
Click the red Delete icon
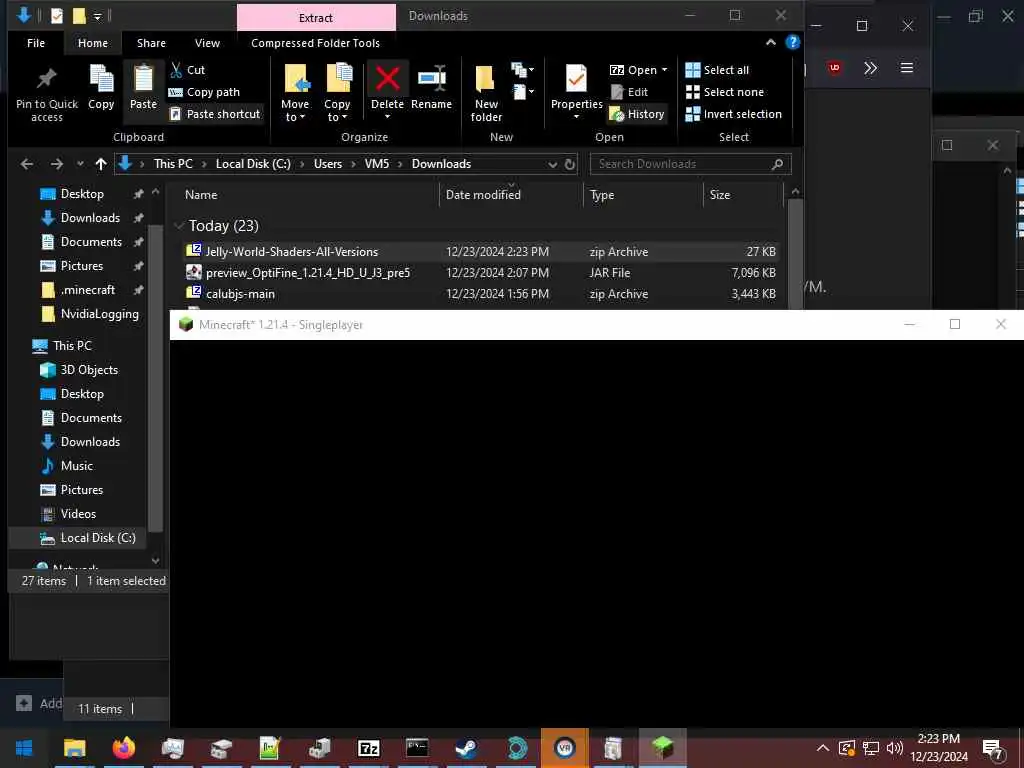coord(387,79)
